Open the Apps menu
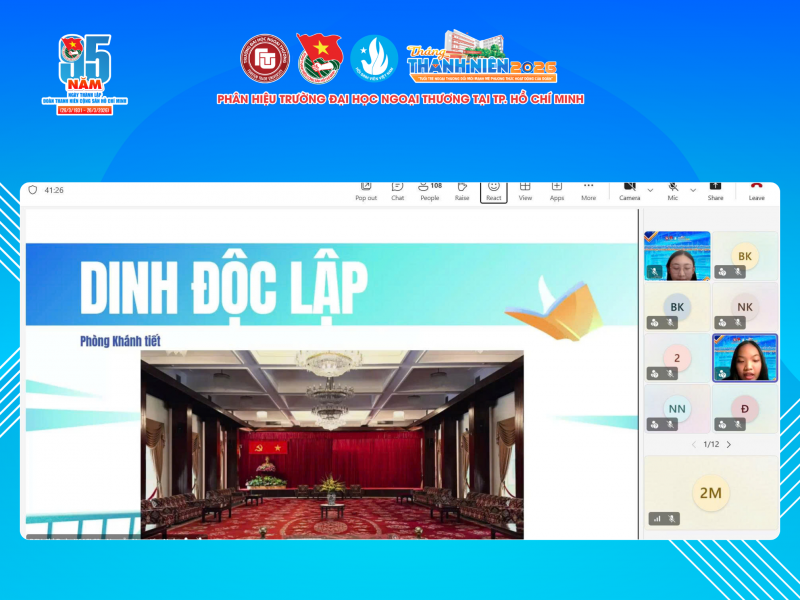The width and height of the screenshot is (800, 600). click(557, 189)
